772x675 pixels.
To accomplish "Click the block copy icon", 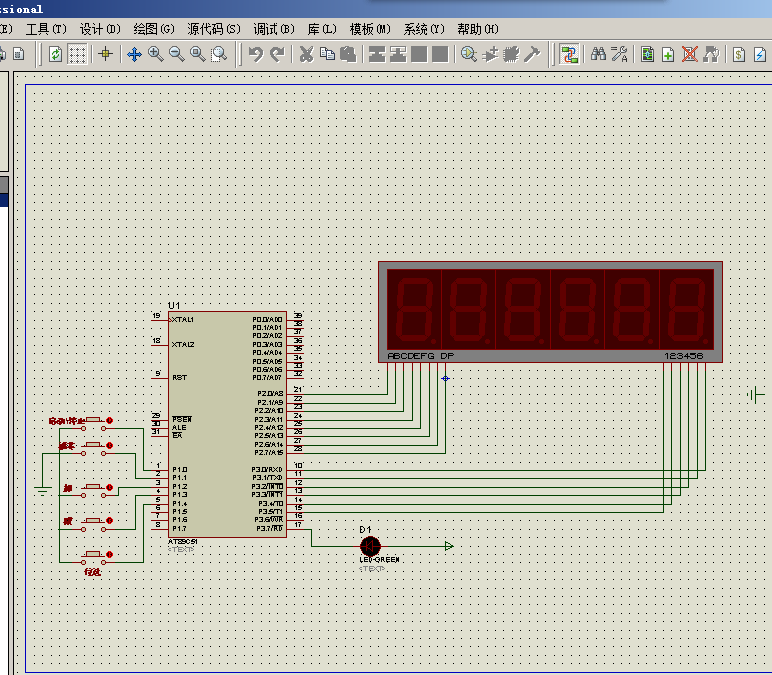I will pos(377,54).
